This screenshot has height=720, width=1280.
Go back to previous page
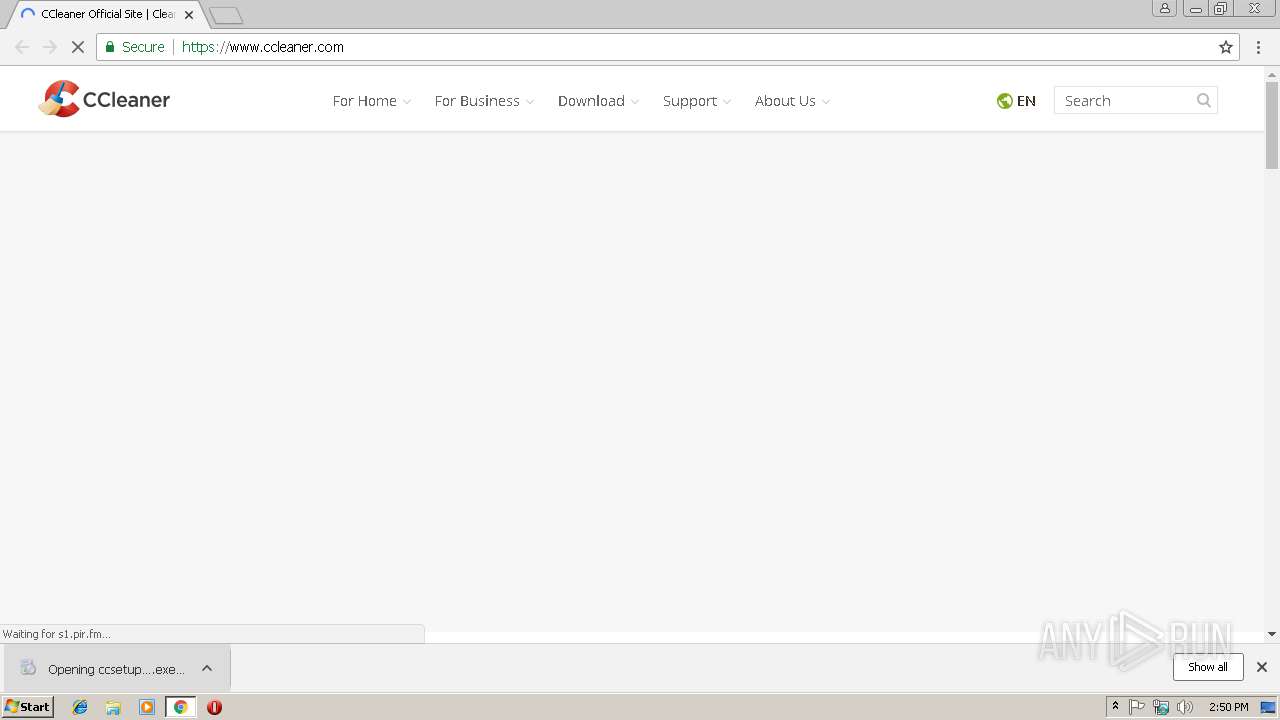22,47
